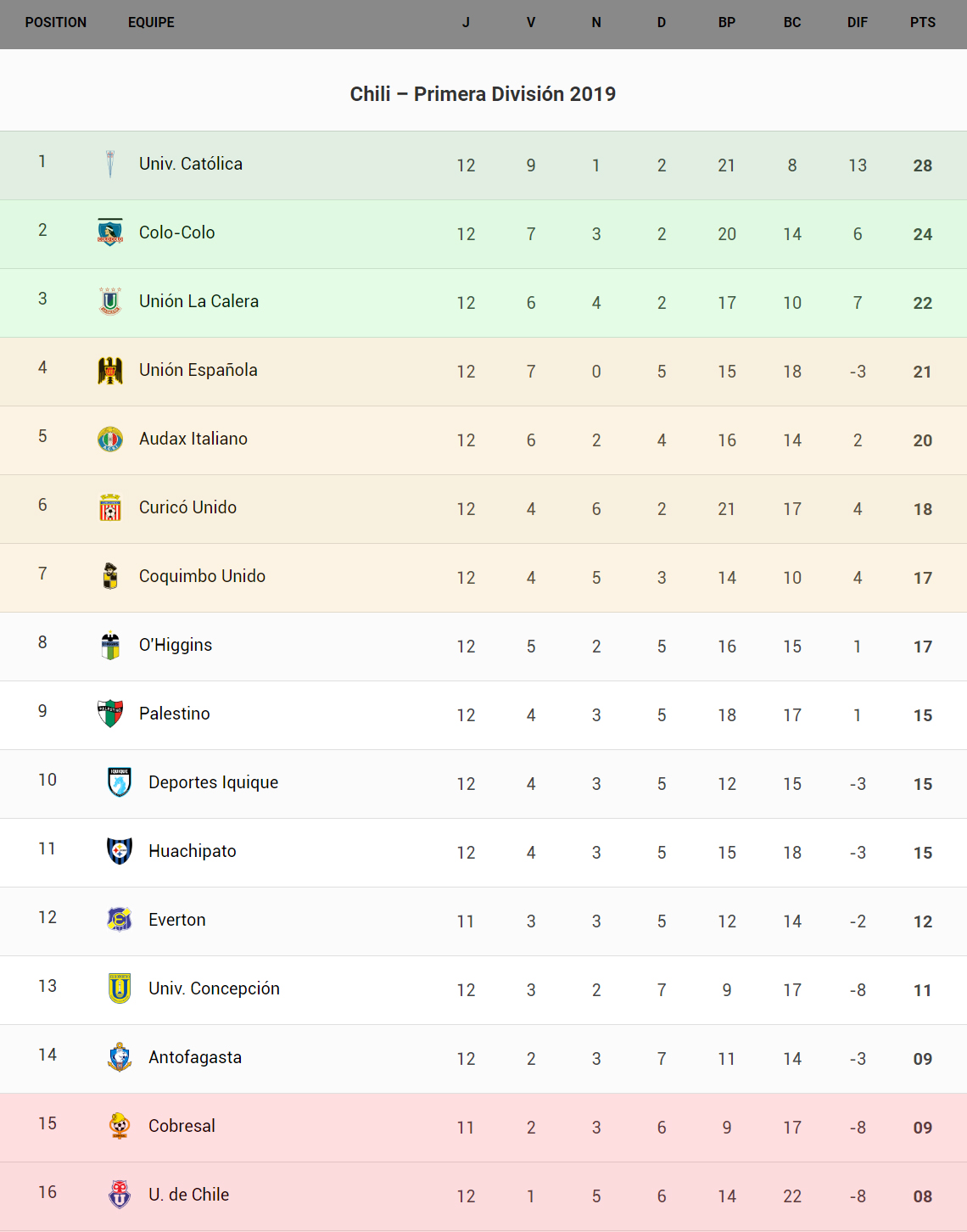Click the Colo-Colo team logo
Image resolution: width=967 pixels, height=1232 pixels.
(x=110, y=232)
